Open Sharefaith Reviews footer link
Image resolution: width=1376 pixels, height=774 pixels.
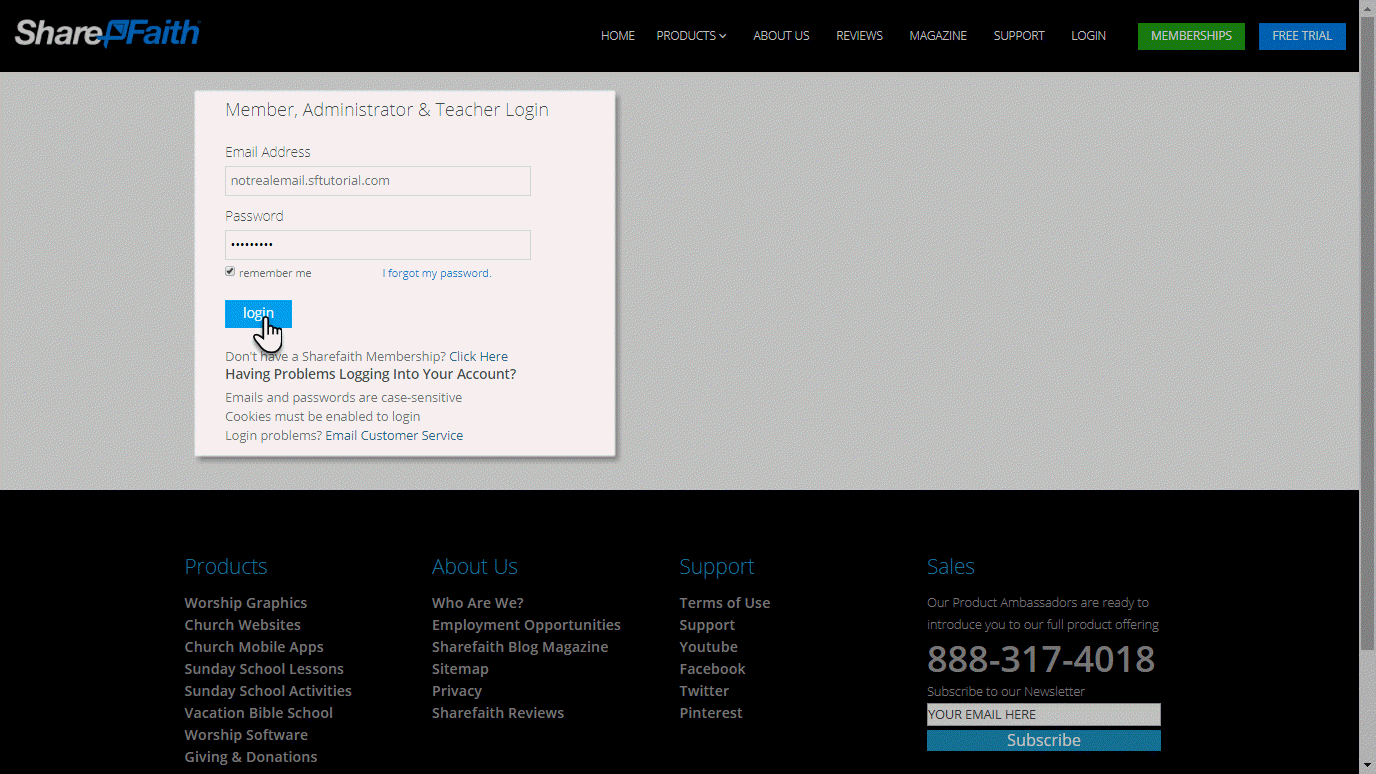point(498,713)
